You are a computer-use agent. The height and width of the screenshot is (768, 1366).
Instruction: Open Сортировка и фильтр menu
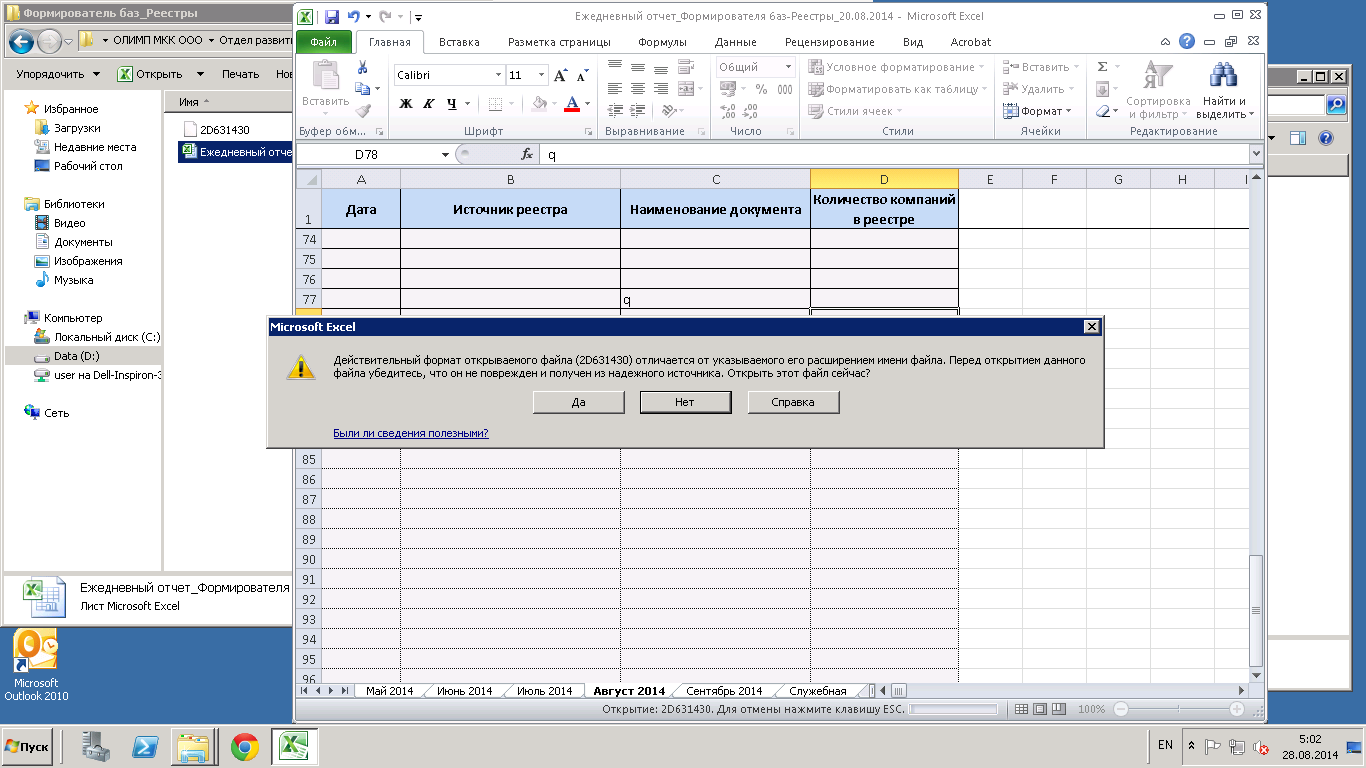[1158, 90]
